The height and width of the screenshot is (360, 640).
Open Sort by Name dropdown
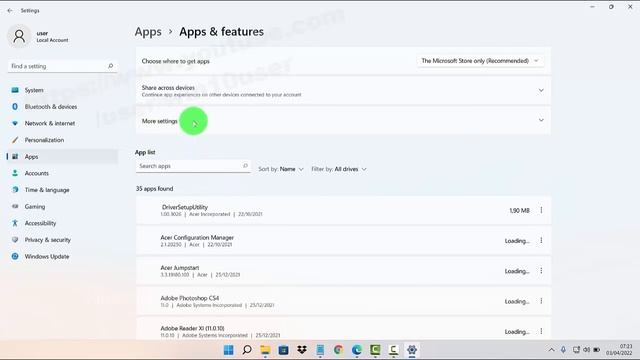(x=281, y=169)
